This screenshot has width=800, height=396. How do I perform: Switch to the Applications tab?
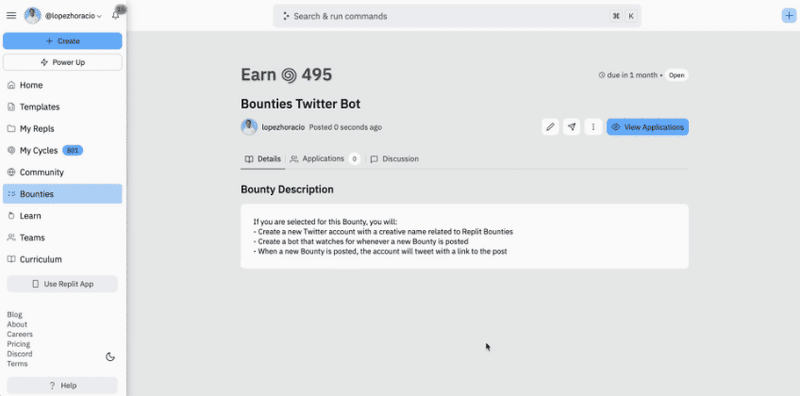pos(325,159)
